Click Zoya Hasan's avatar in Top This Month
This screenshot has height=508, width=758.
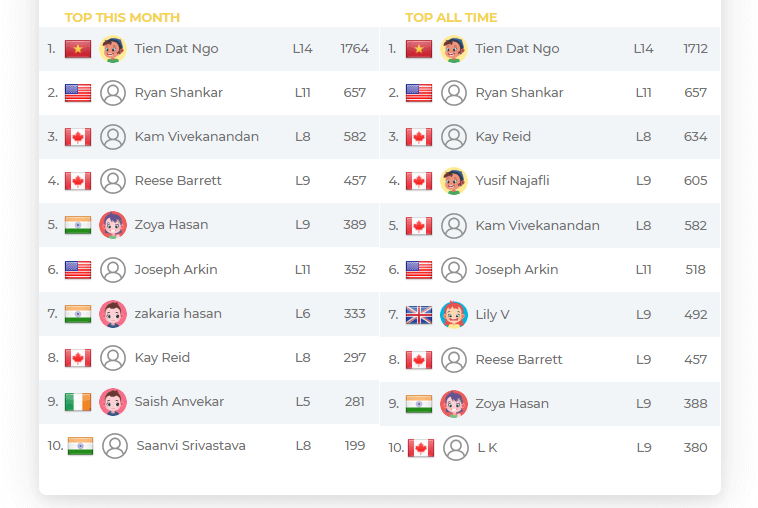113,225
